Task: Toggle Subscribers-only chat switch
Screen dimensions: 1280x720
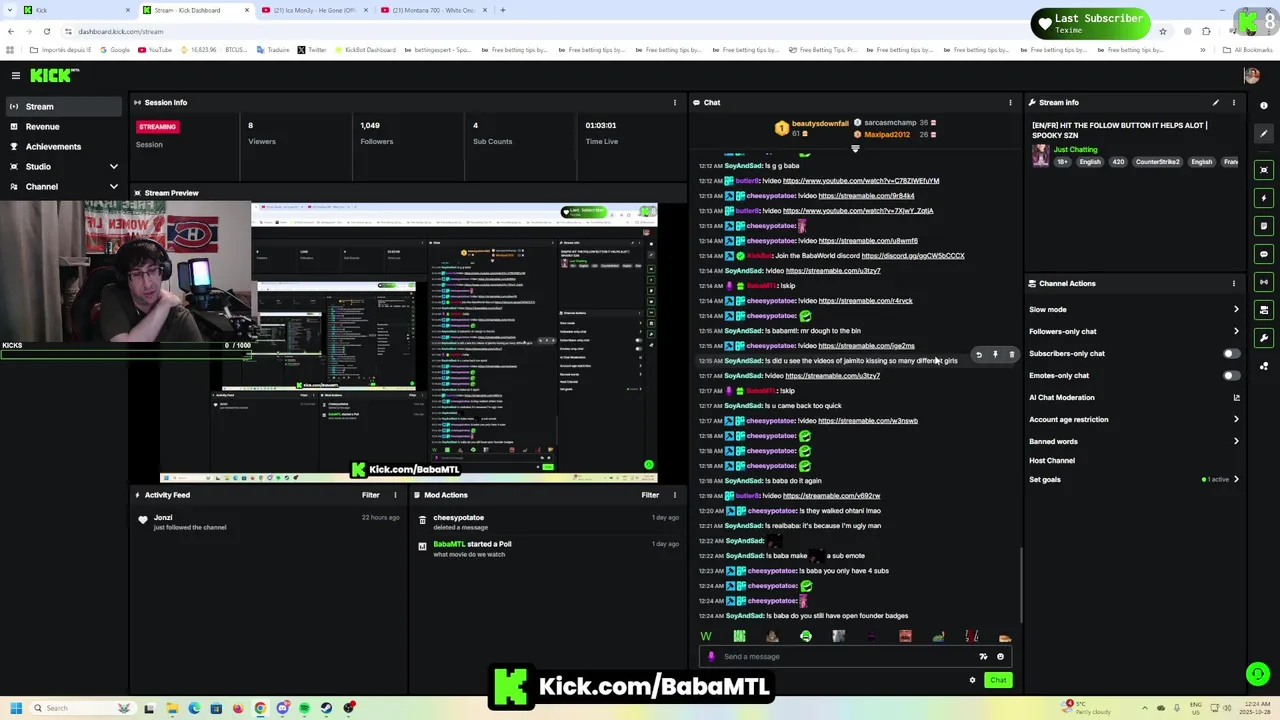Action: tap(1231, 353)
